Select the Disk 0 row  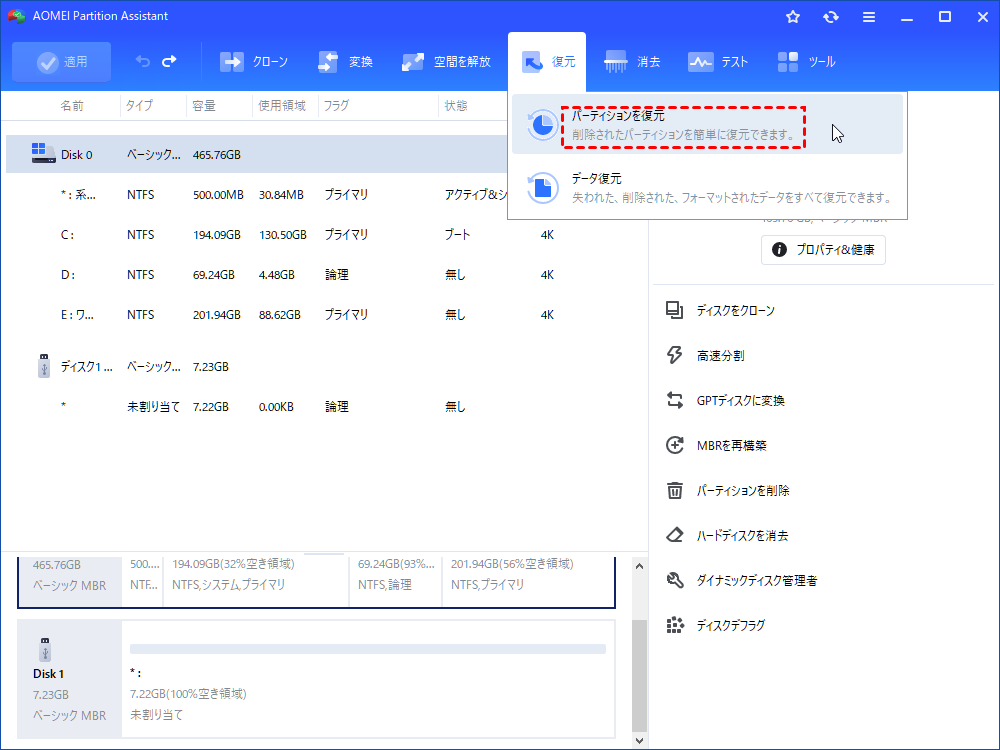click(x=256, y=154)
